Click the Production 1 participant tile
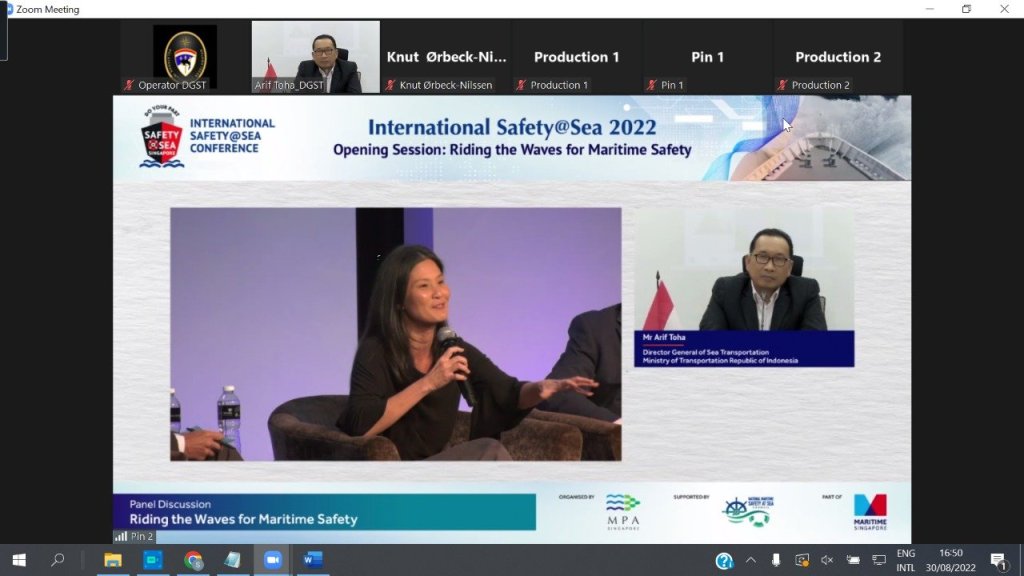This screenshot has height=576, width=1024. (x=577, y=58)
